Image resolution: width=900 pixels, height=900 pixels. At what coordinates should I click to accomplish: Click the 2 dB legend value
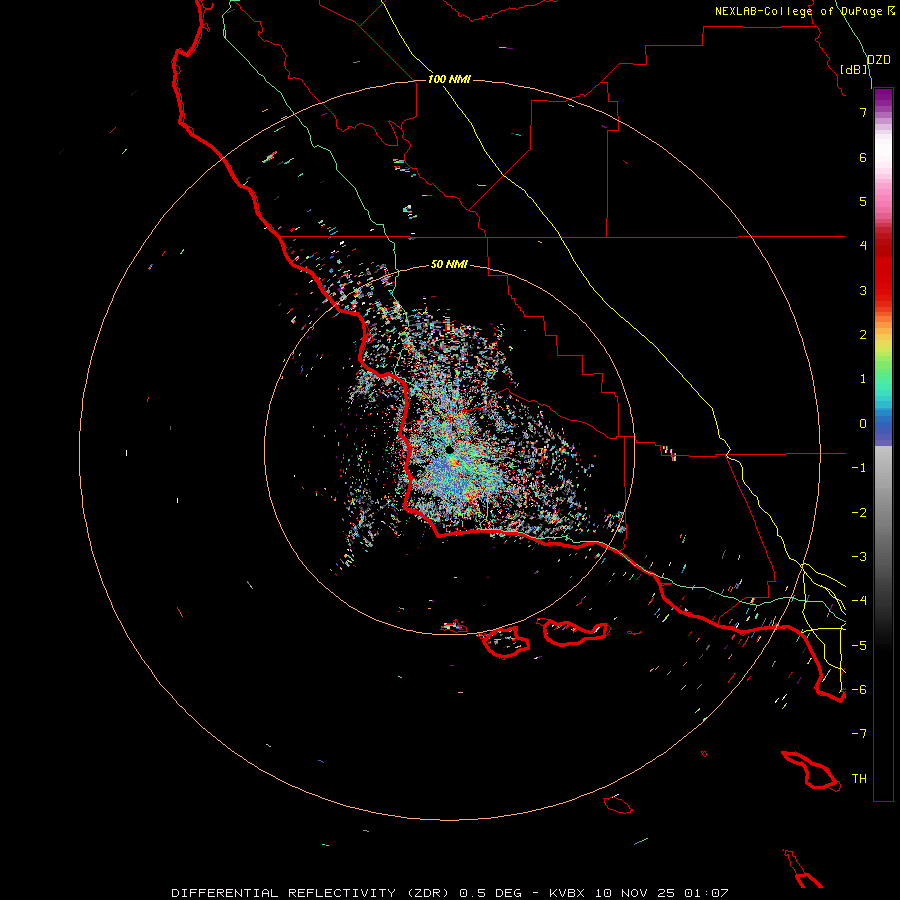863,335
